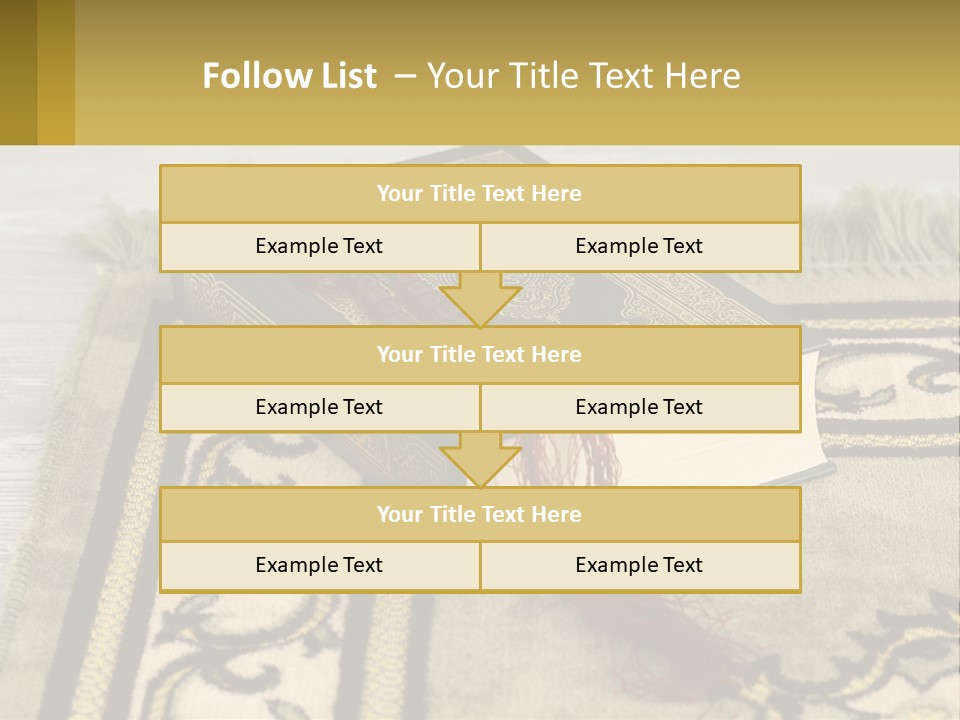The height and width of the screenshot is (720, 960).
Task: Select the middle block's title header bar
Action: (x=480, y=354)
